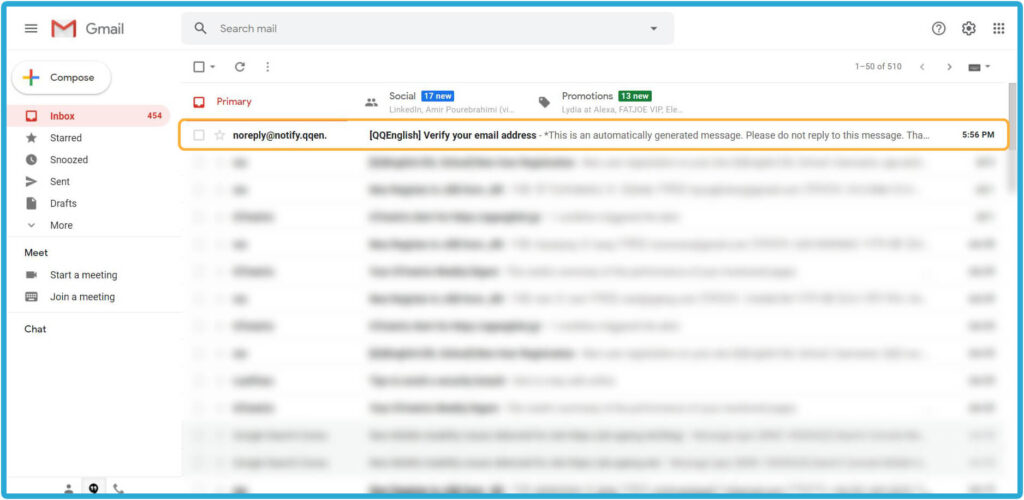The height and width of the screenshot is (500, 1024).
Task: Switch to the Social tab
Action: (402, 101)
